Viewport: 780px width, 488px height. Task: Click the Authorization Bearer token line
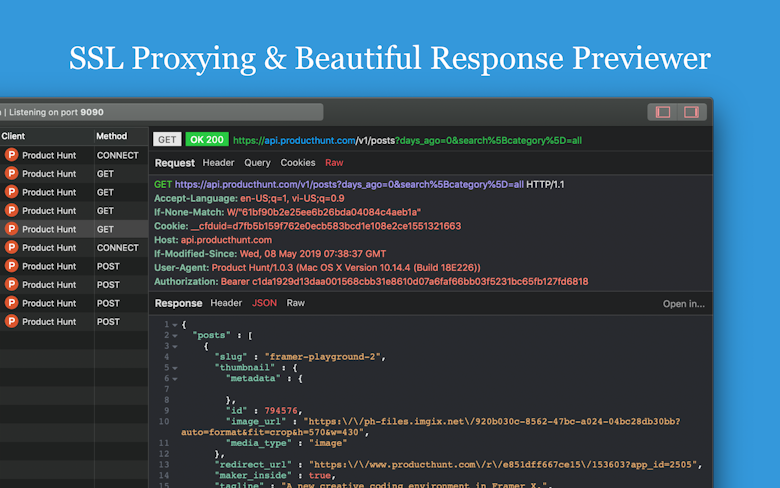371,282
